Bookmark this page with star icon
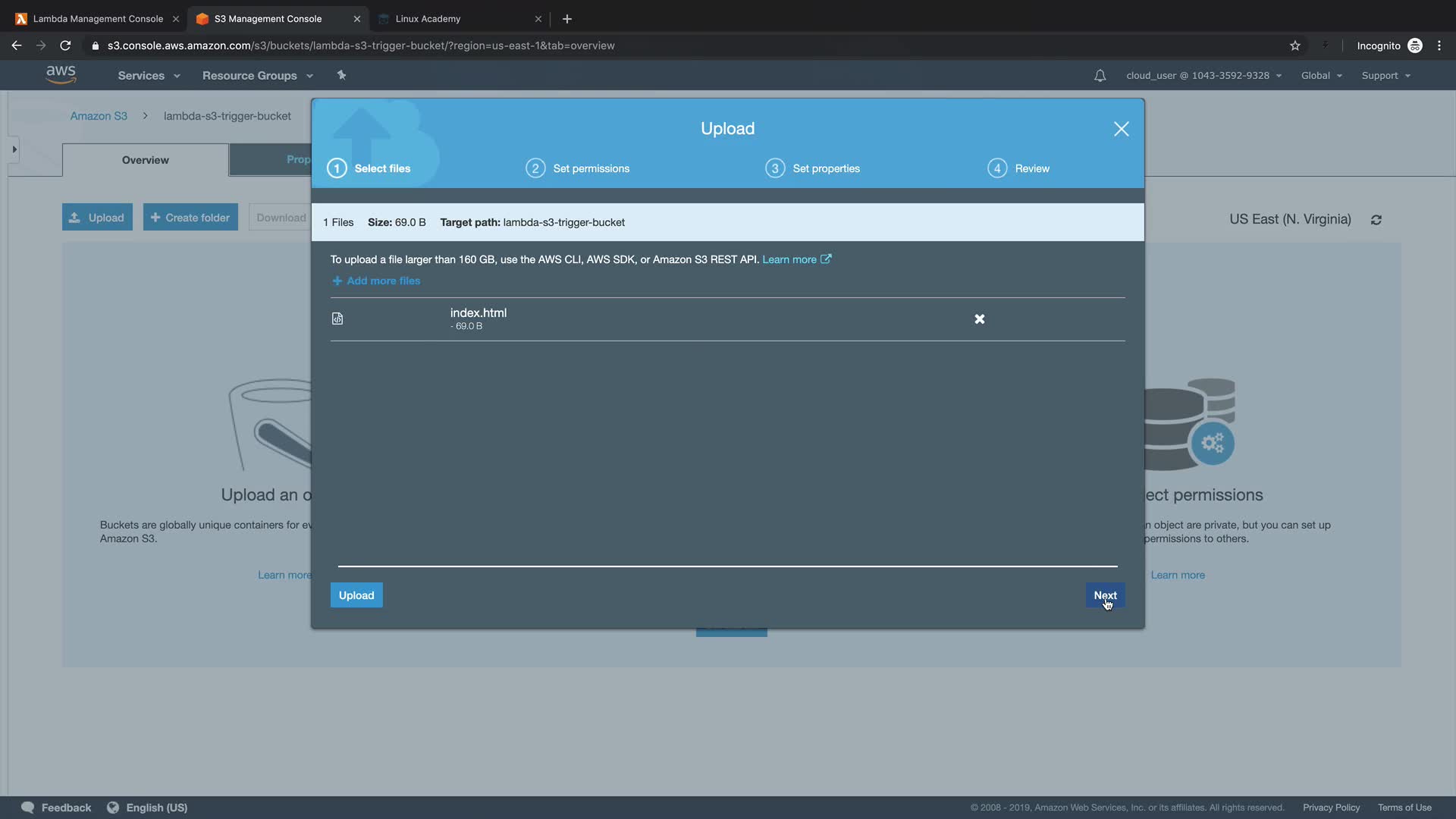 pos(1294,45)
